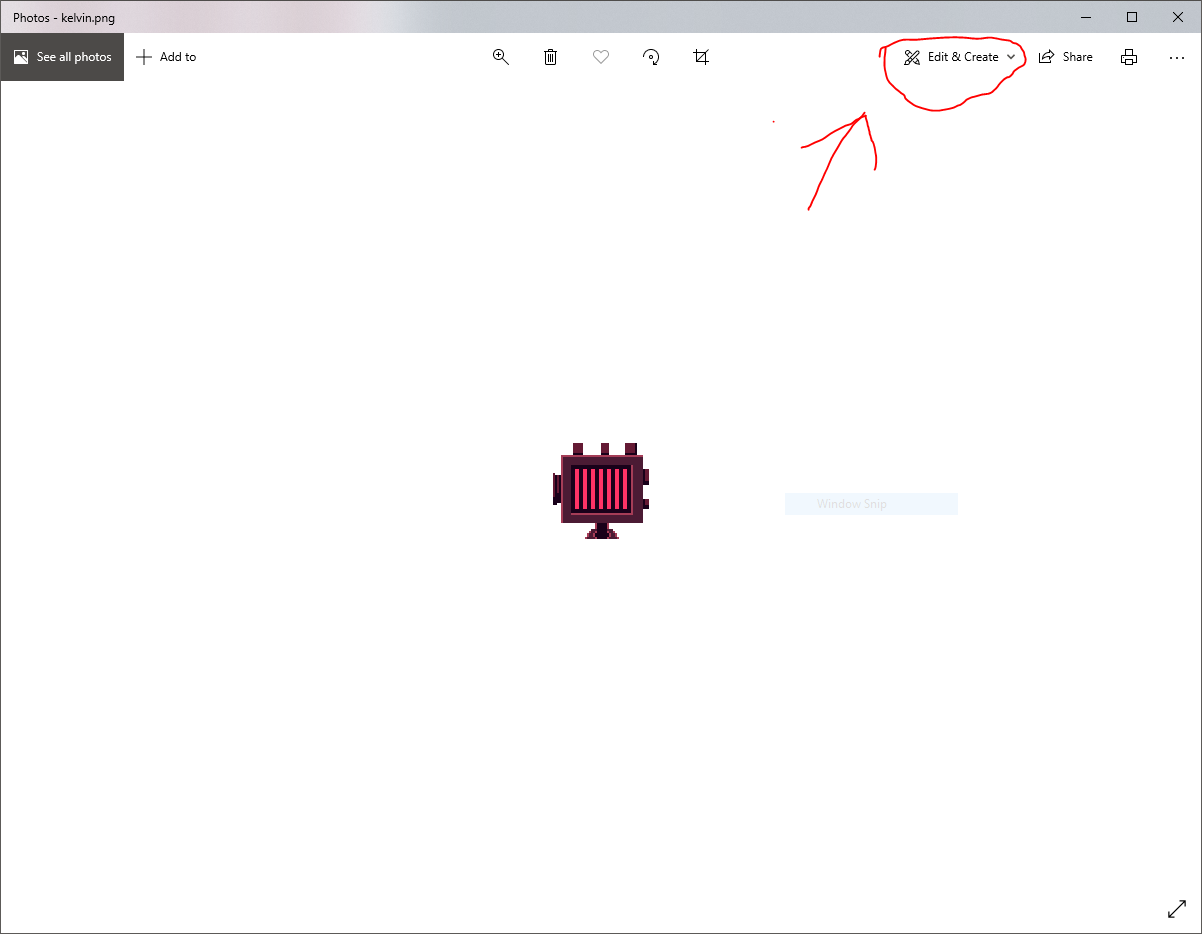
Task: Open the crop tool icon
Action: pyautogui.click(x=701, y=57)
